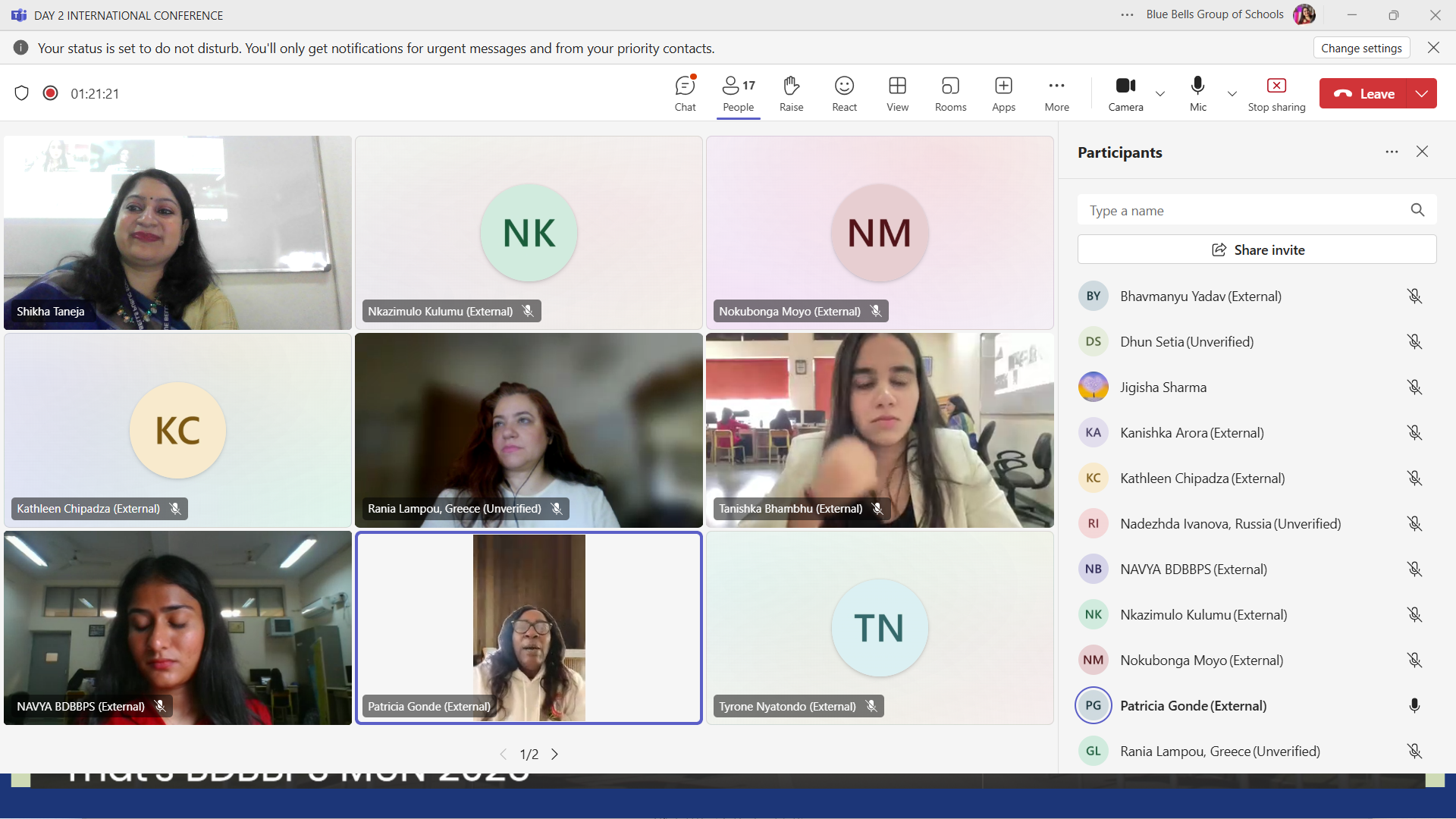Open the Chat panel
Viewport: 1456px width, 819px height.
(x=685, y=93)
